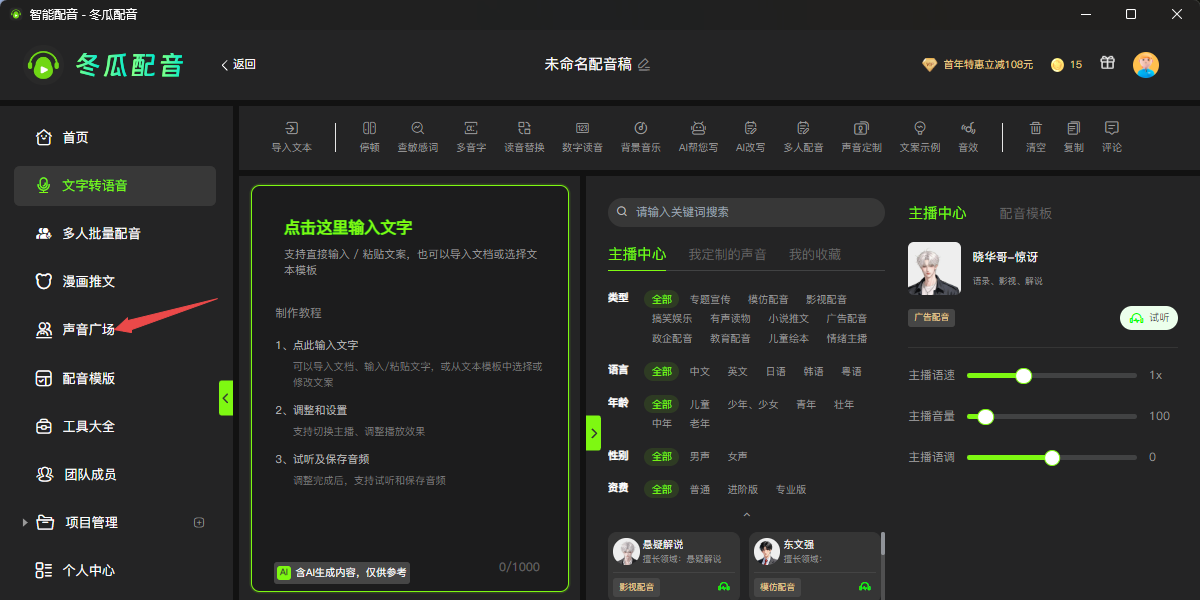The image size is (1200, 600).
Task: Open the 导入文本 import text tool
Action: [x=292, y=137]
